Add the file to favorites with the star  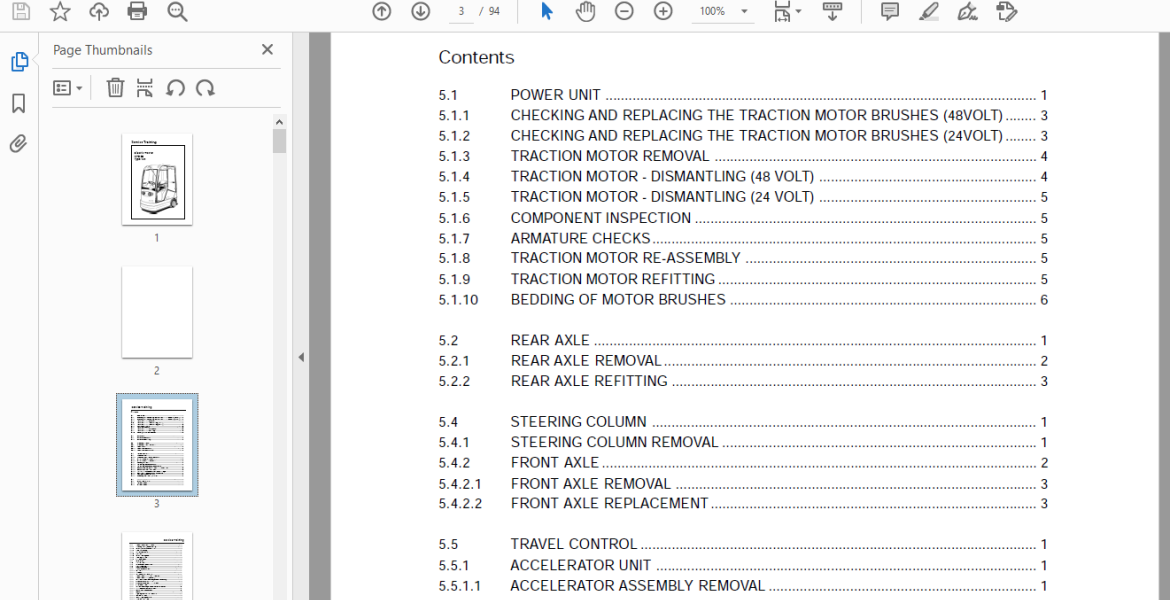pyautogui.click(x=60, y=12)
